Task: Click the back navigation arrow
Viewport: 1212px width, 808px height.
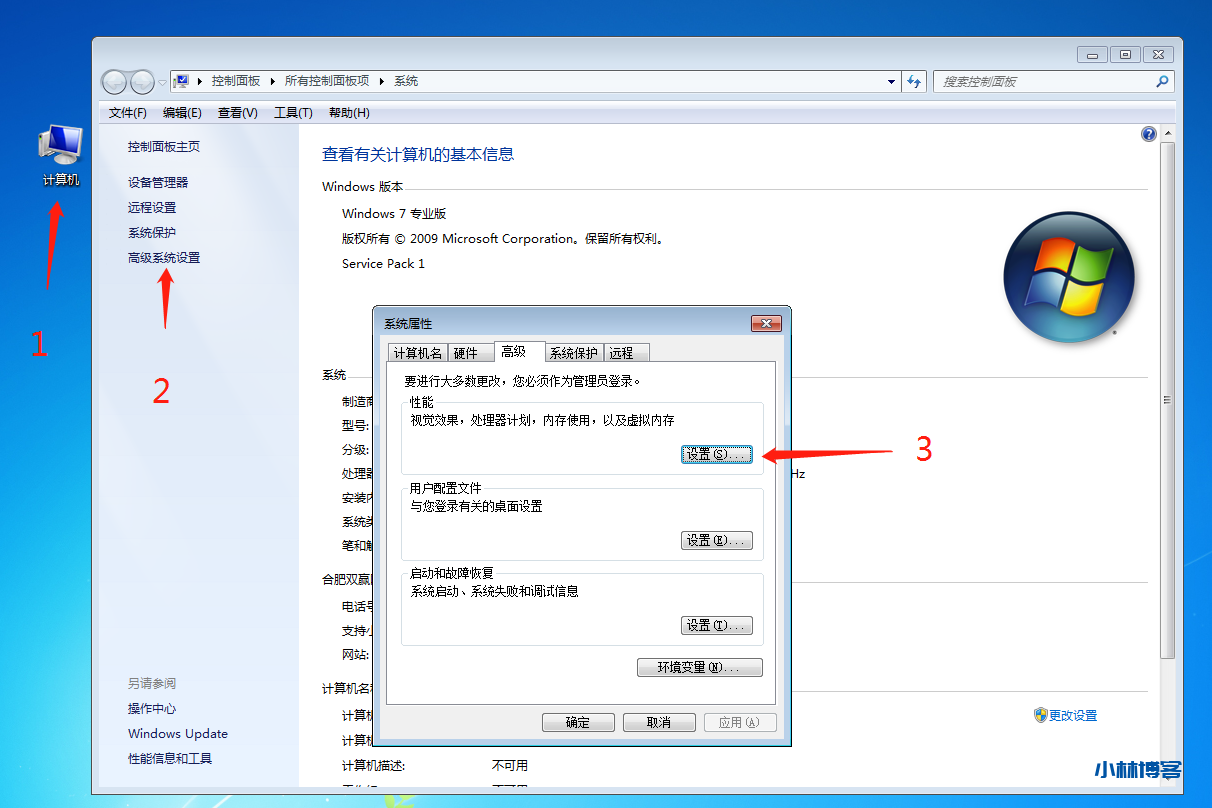Action: [114, 81]
